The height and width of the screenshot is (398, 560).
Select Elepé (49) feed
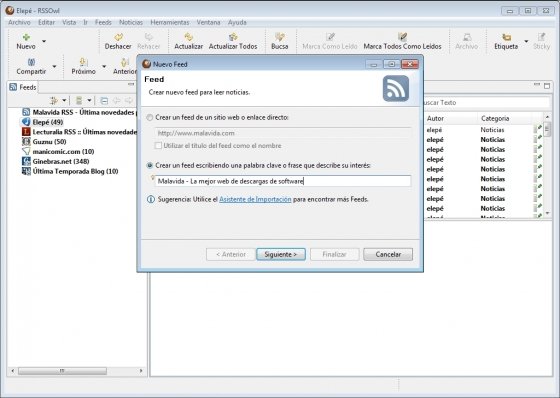pos(42,122)
